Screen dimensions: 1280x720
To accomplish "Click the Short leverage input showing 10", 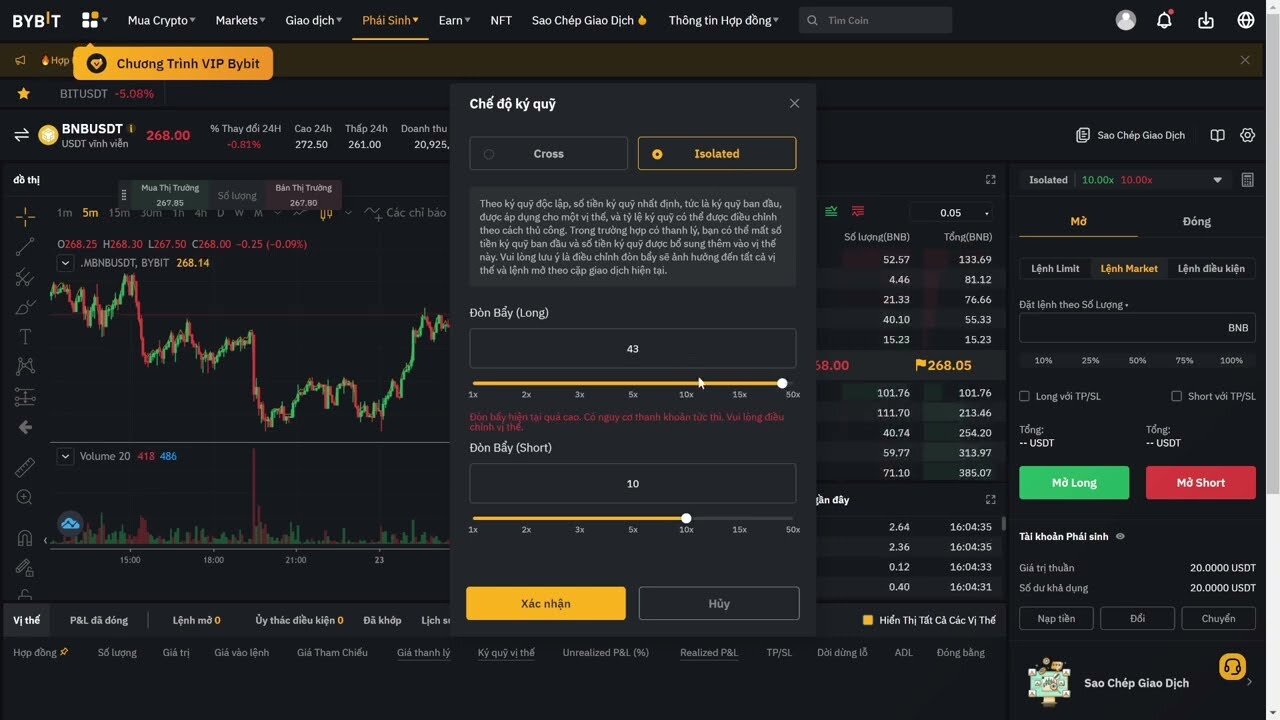I will (633, 483).
